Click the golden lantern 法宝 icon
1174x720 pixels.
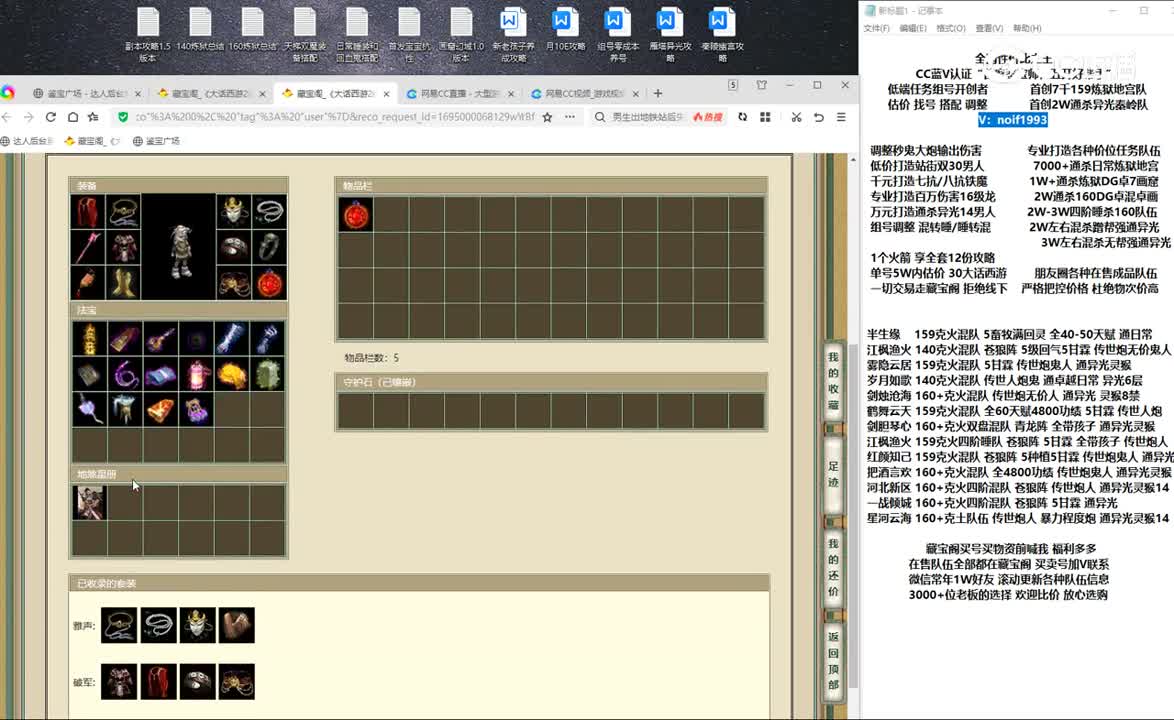coord(89,338)
